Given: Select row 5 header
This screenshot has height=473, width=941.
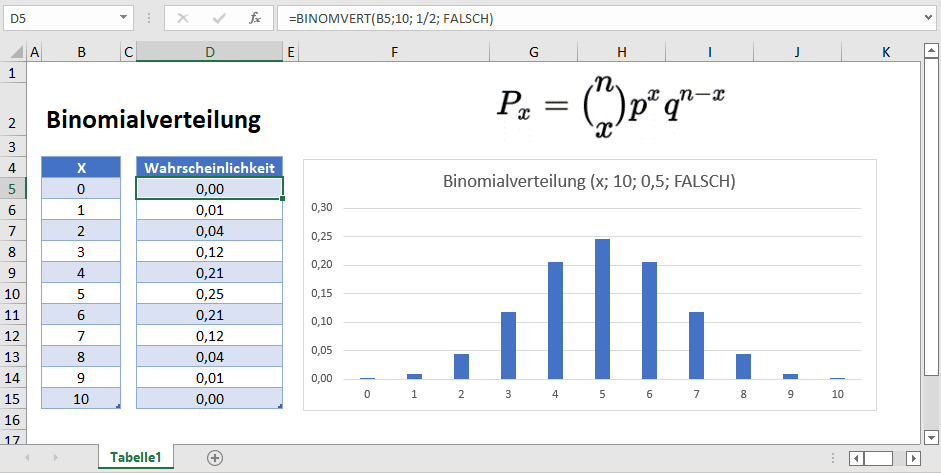Looking at the screenshot, I should coord(14,188).
